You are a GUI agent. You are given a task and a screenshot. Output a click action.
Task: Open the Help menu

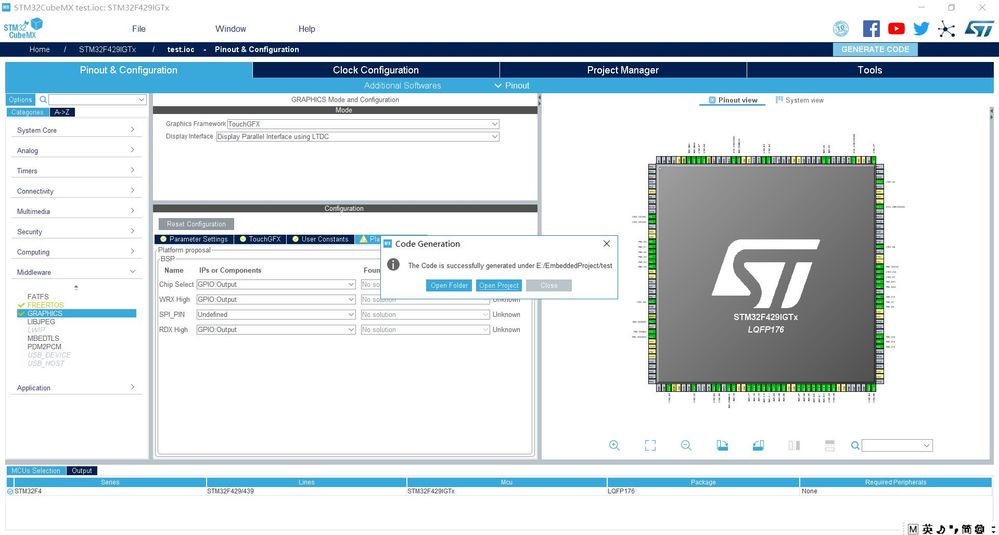[306, 29]
